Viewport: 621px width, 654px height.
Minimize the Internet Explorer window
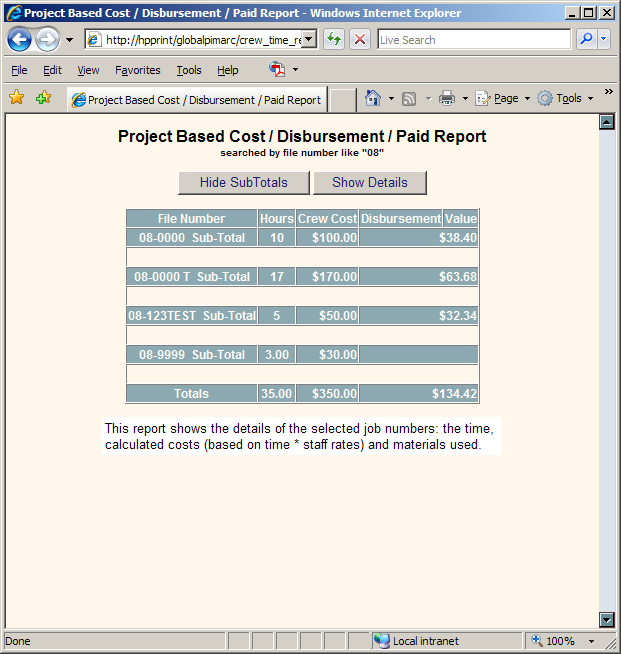click(x=572, y=13)
